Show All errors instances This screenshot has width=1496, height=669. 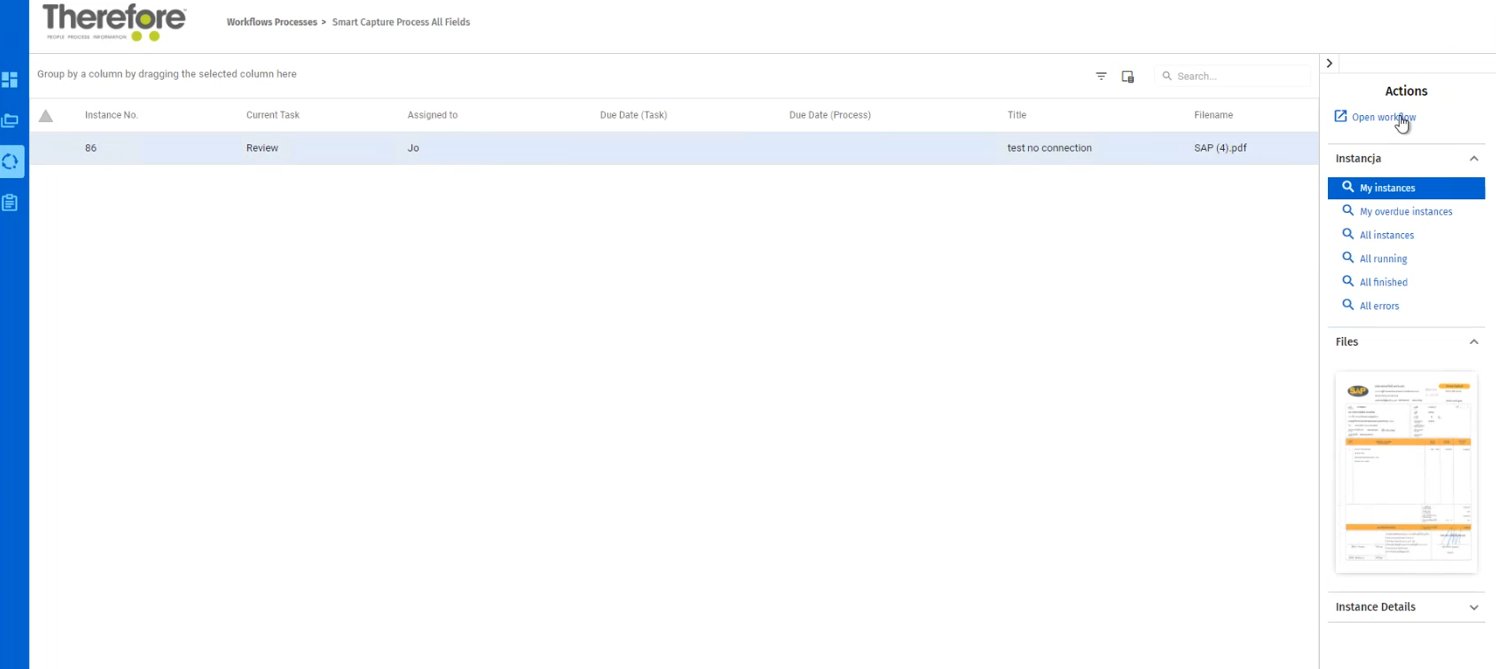tap(1379, 306)
